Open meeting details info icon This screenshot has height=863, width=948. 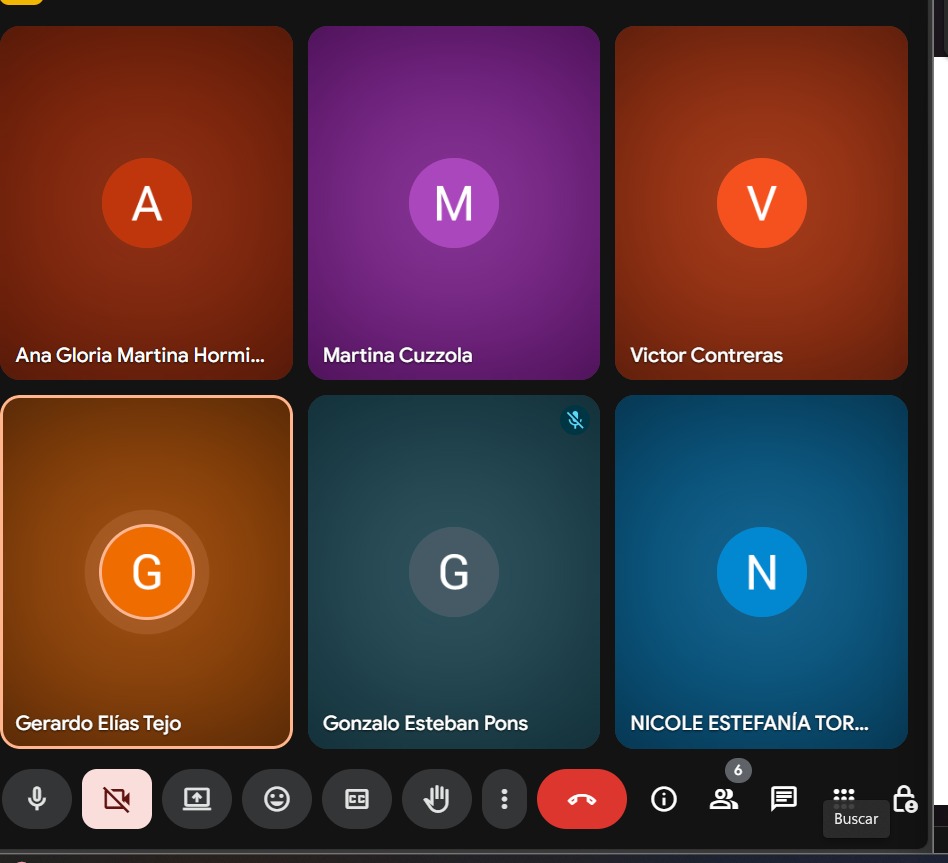pyautogui.click(x=664, y=799)
